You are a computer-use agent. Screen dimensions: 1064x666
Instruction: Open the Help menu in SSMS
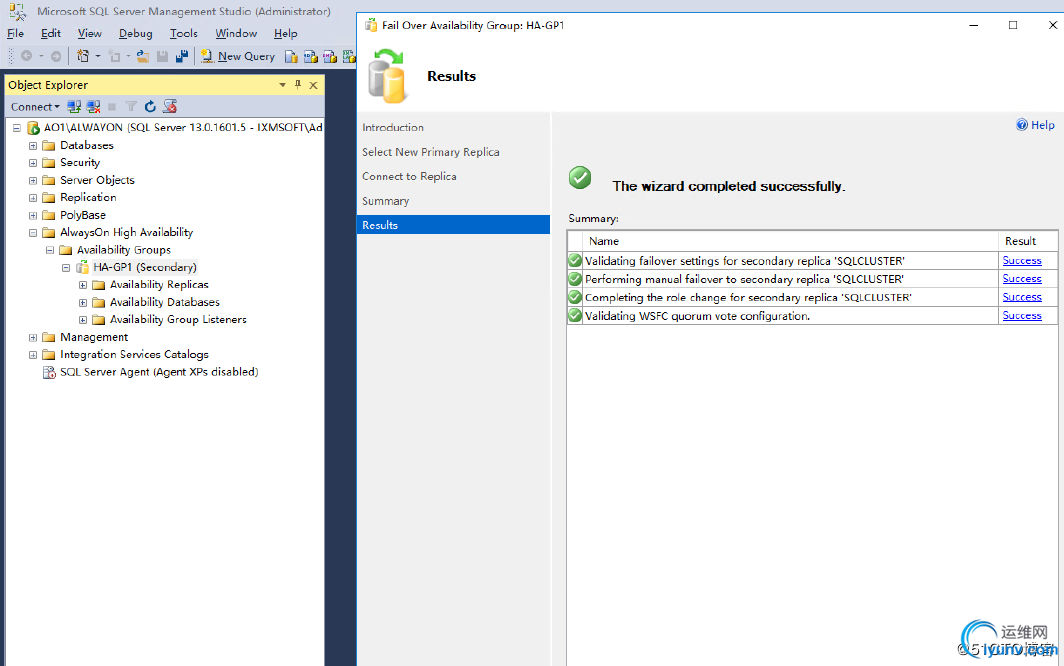286,33
